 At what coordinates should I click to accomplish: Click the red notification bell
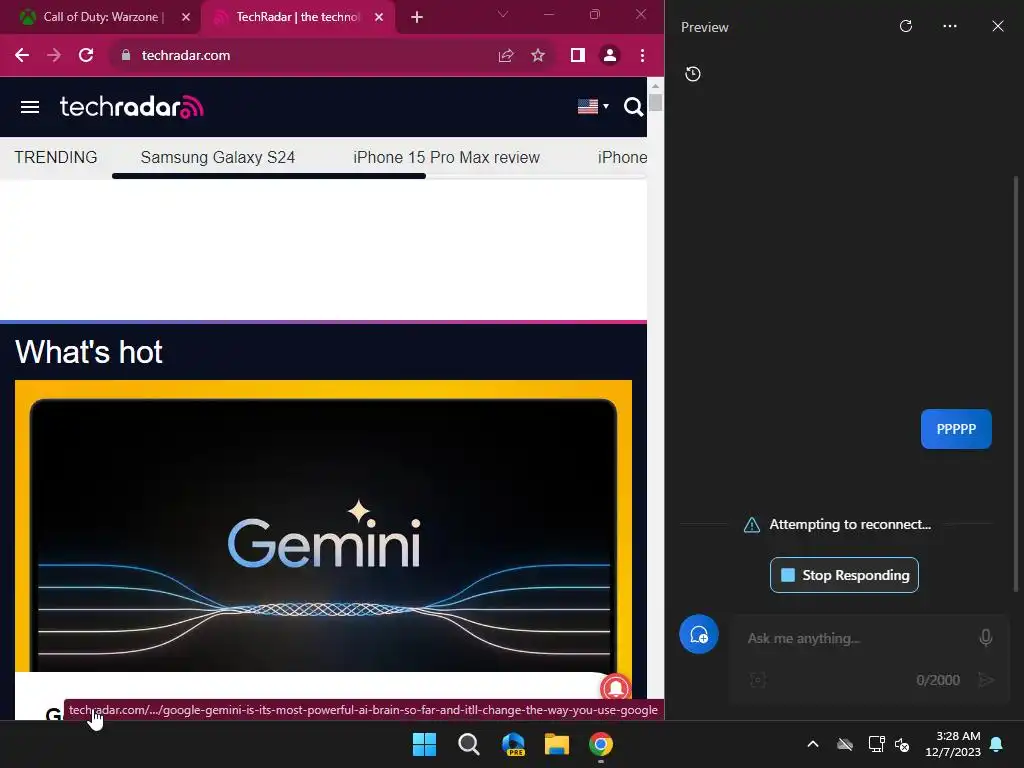(615, 688)
